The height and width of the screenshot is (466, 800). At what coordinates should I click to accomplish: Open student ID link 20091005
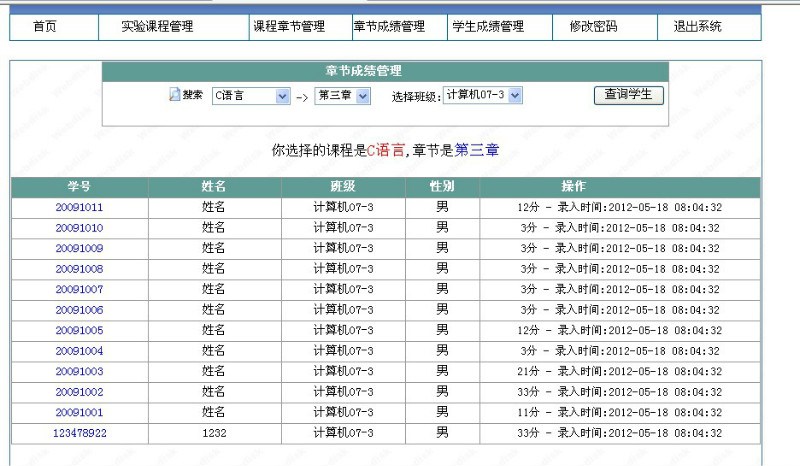(x=79, y=330)
